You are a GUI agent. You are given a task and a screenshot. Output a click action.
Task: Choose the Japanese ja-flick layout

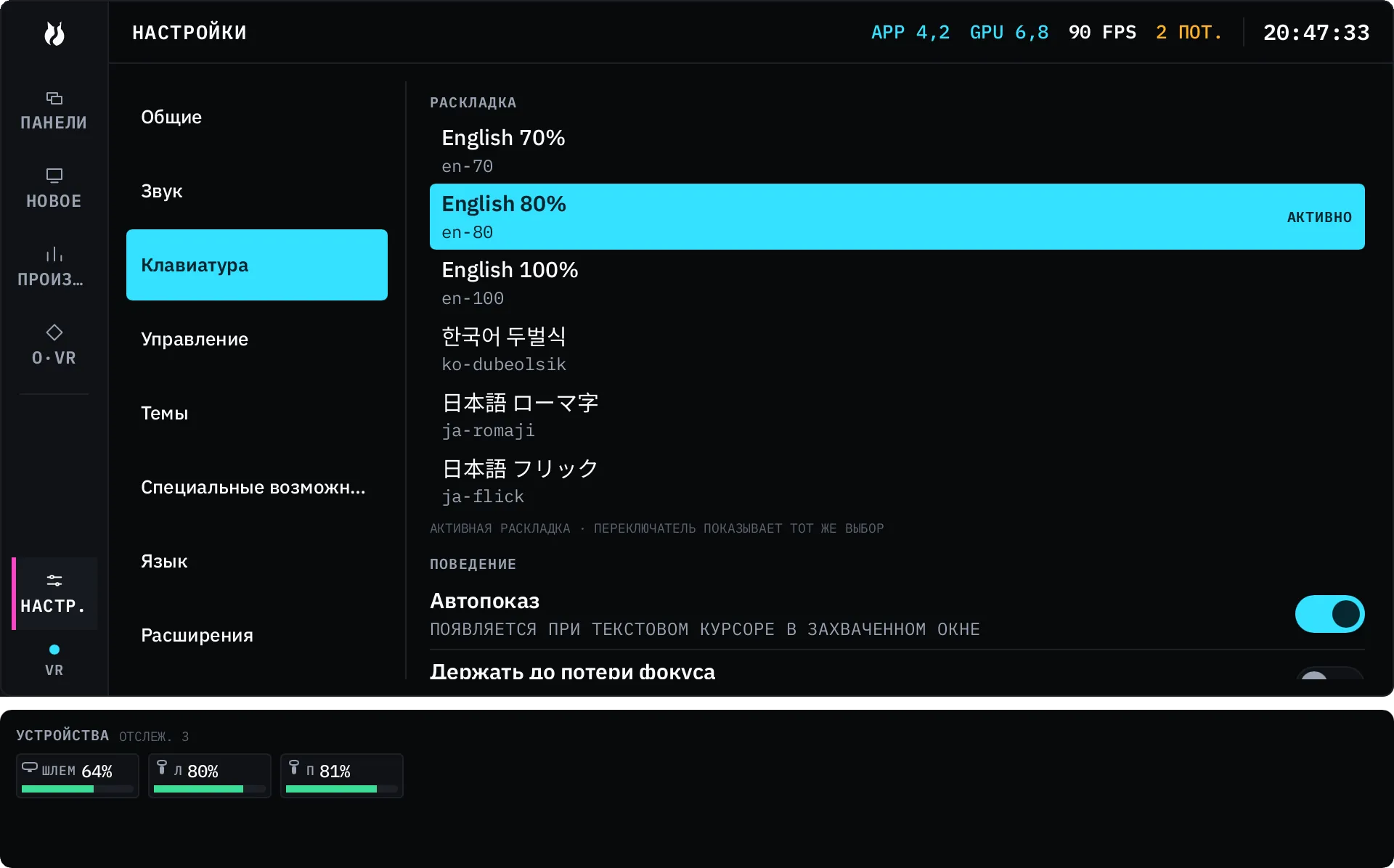click(897, 481)
